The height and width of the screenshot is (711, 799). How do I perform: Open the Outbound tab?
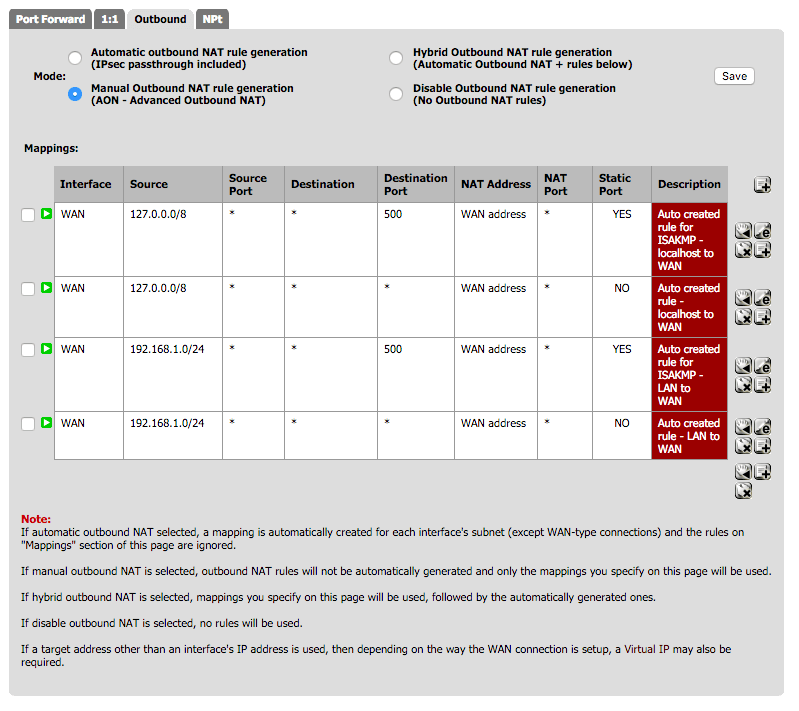click(x=161, y=19)
